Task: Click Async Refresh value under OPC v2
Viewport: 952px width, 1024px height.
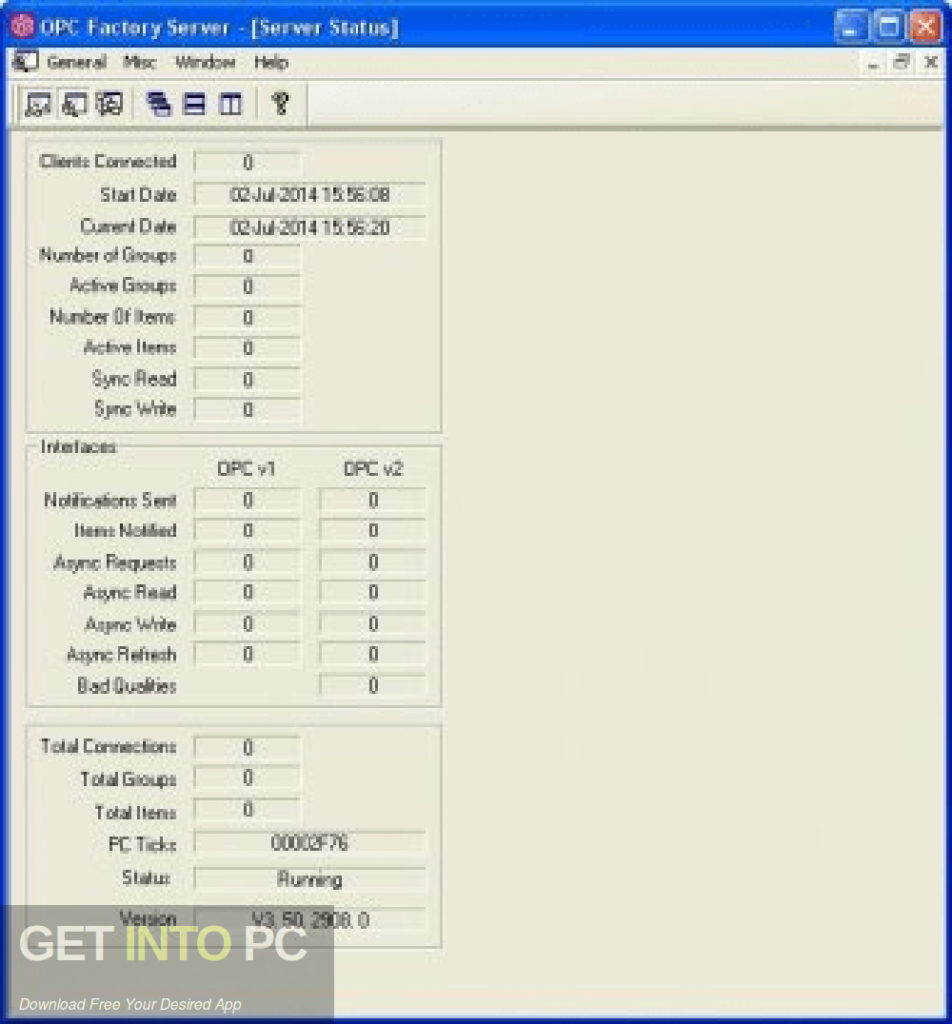Action: click(x=373, y=654)
